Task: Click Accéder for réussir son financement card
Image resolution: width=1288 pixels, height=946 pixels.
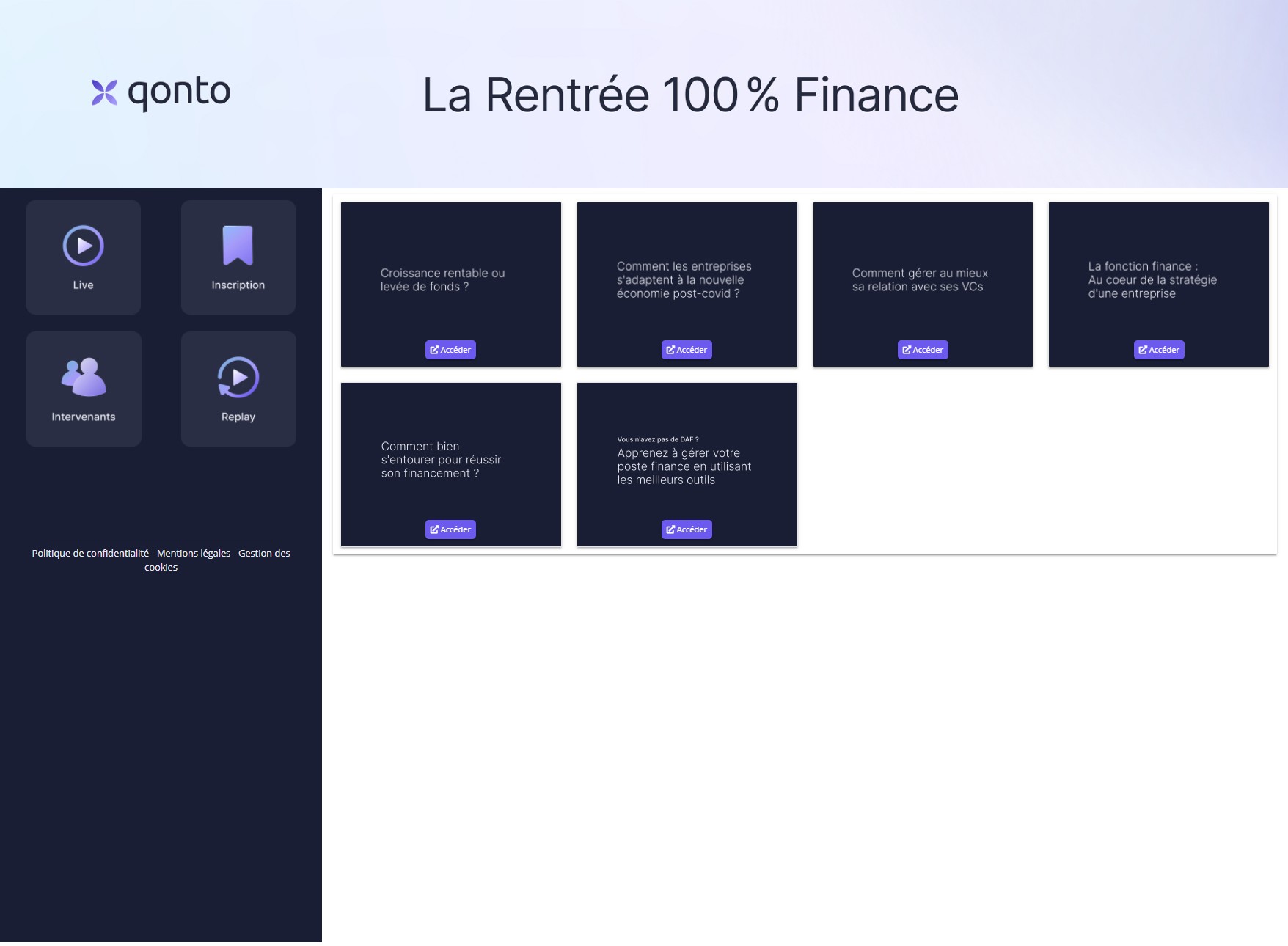Action: click(450, 529)
